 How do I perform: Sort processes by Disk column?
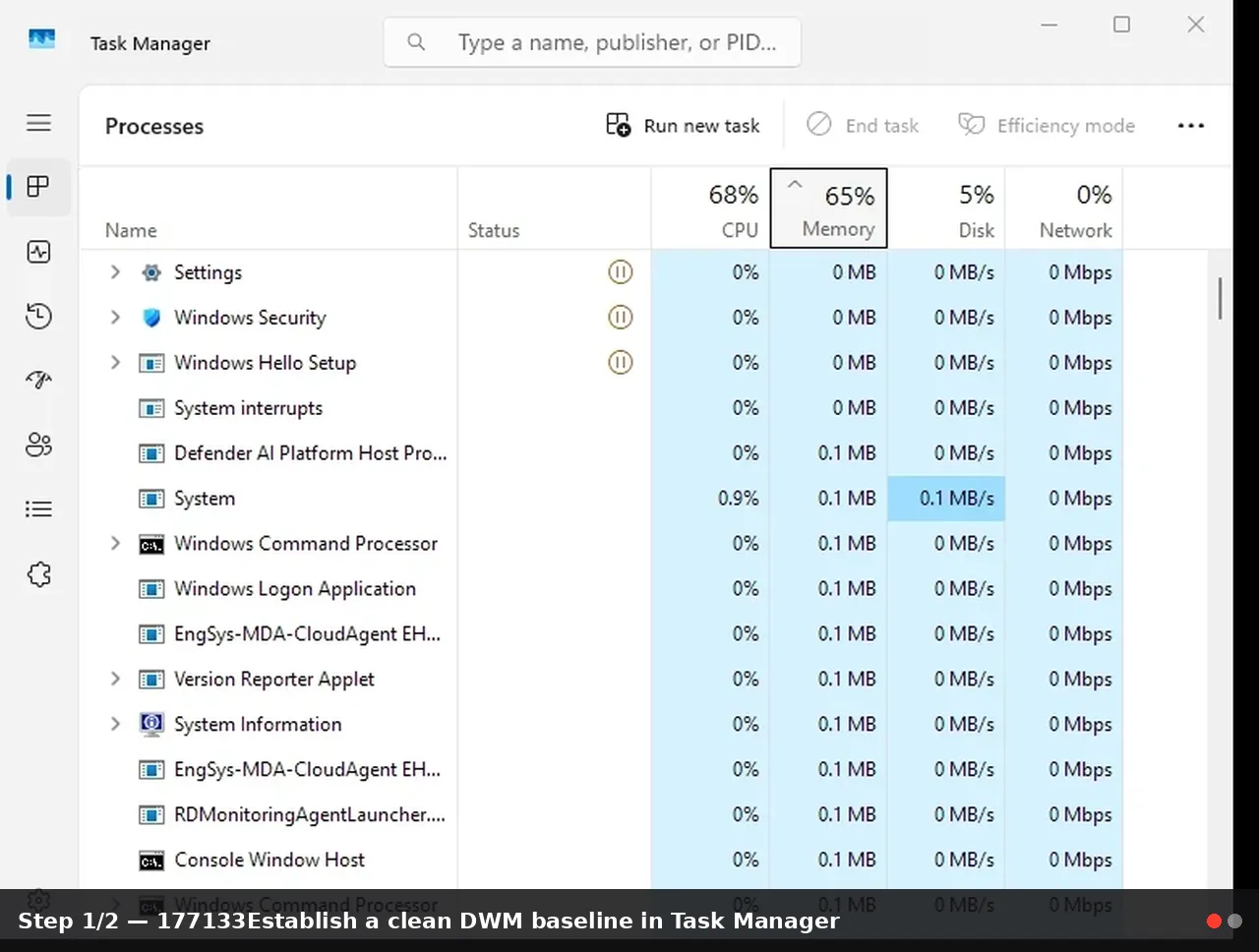[x=946, y=208]
